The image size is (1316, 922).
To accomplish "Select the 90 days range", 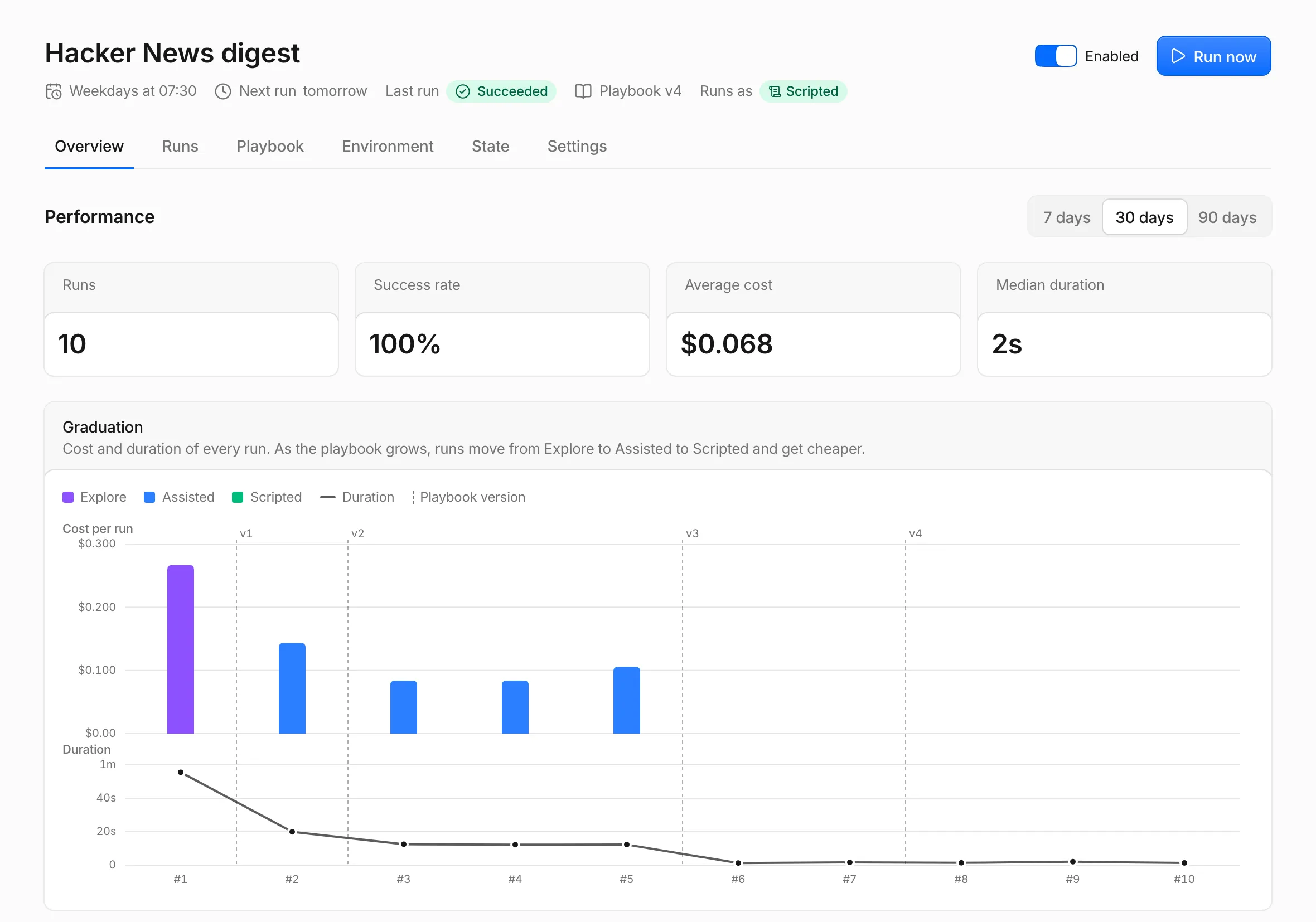I will (1227, 217).
